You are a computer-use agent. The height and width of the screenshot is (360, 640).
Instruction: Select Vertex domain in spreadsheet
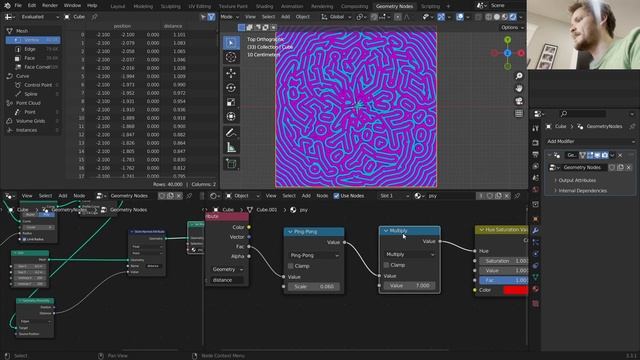pos(33,40)
